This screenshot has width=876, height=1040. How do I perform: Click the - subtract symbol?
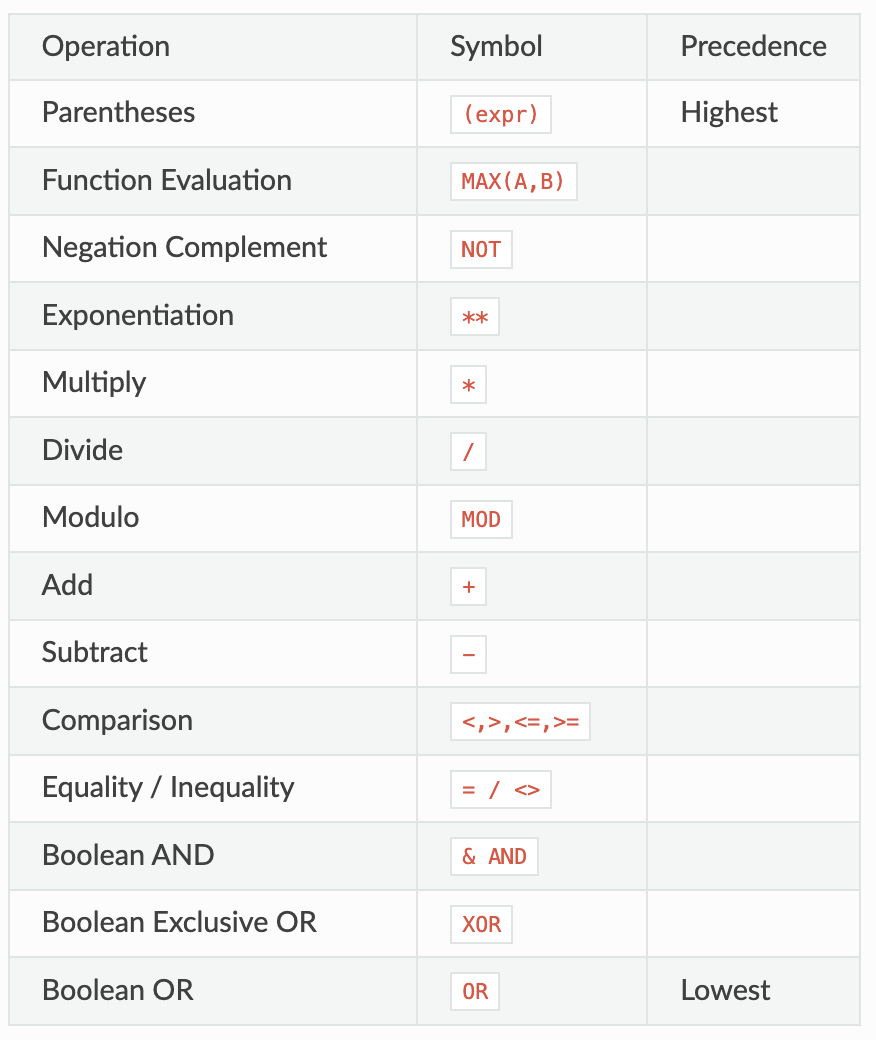[468, 655]
